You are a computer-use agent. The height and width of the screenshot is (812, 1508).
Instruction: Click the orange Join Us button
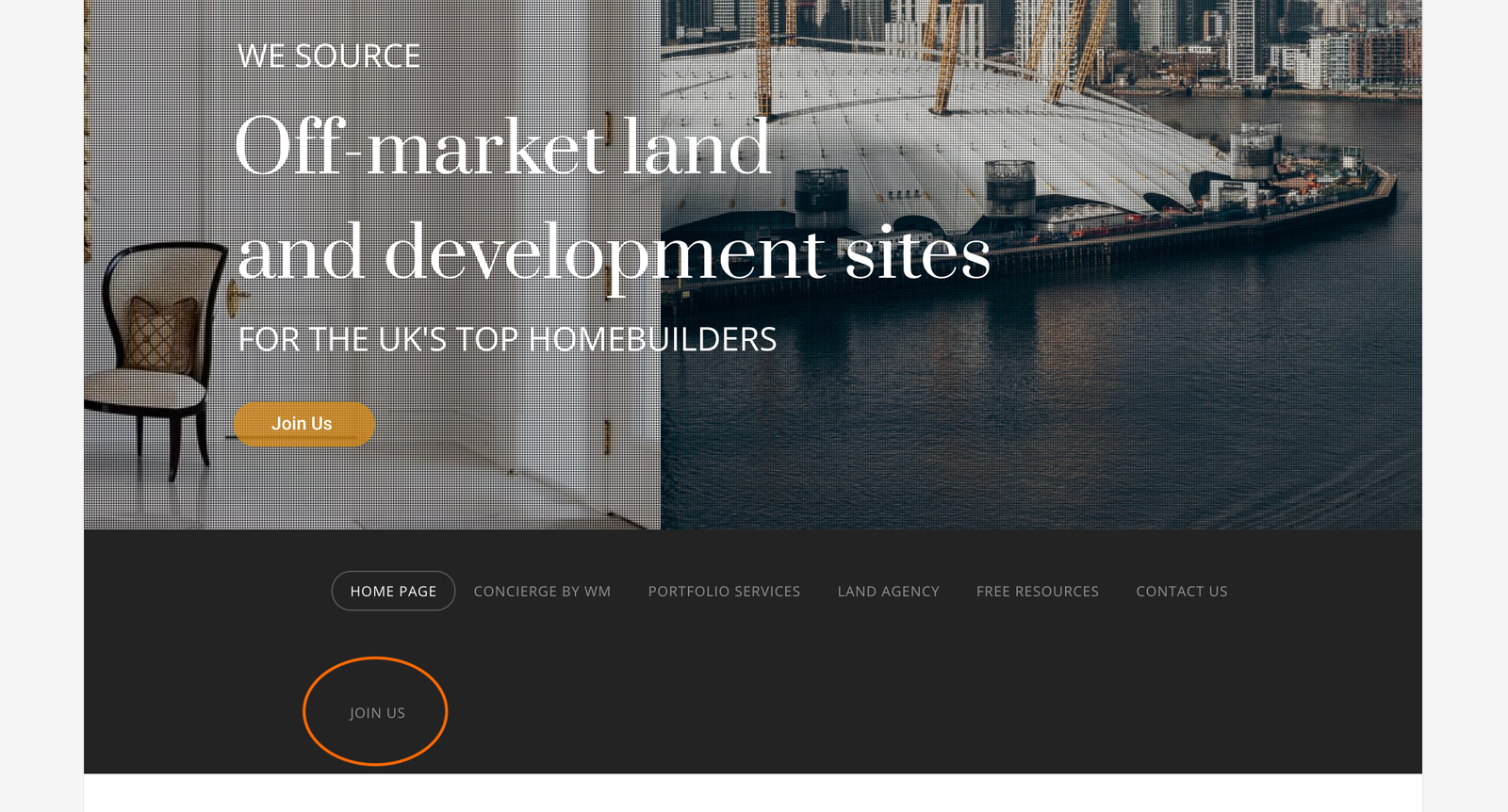point(303,424)
